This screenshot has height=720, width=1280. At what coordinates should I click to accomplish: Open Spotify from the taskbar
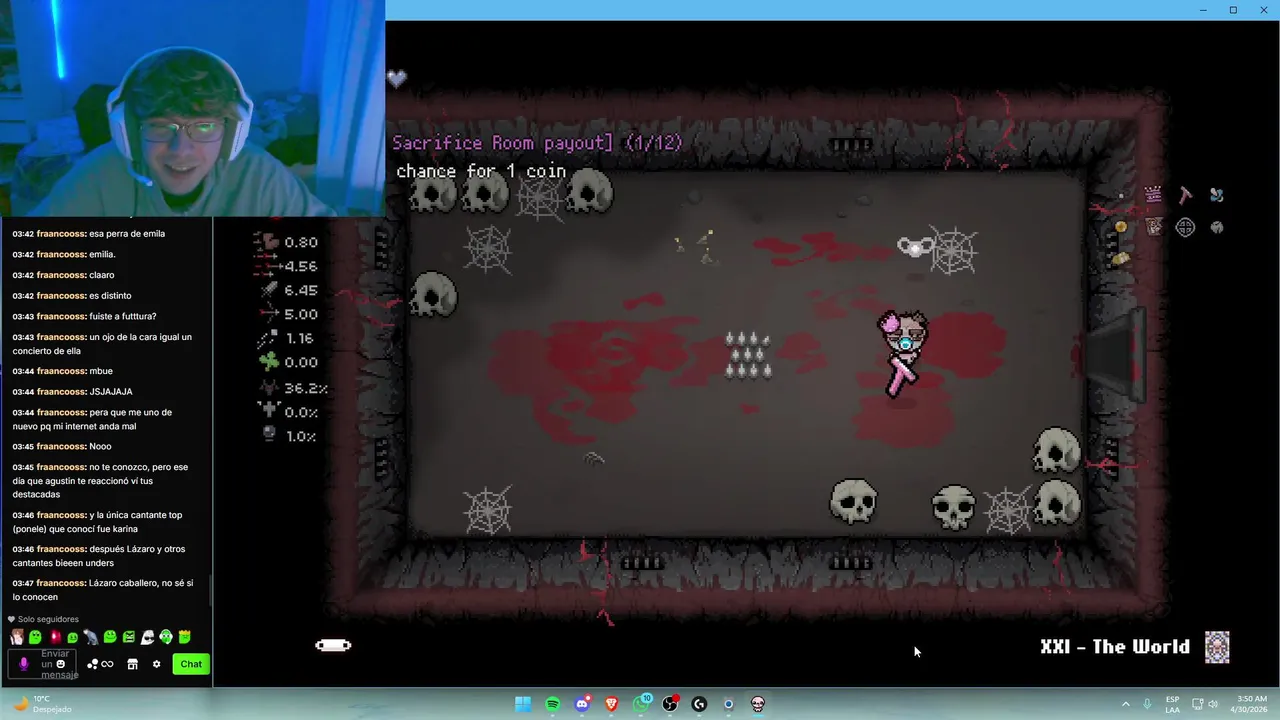click(x=552, y=704)
